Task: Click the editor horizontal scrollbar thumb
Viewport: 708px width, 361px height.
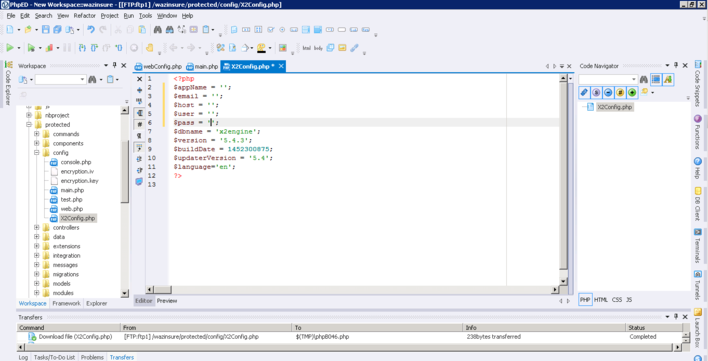Action: (x=163, y=290)
